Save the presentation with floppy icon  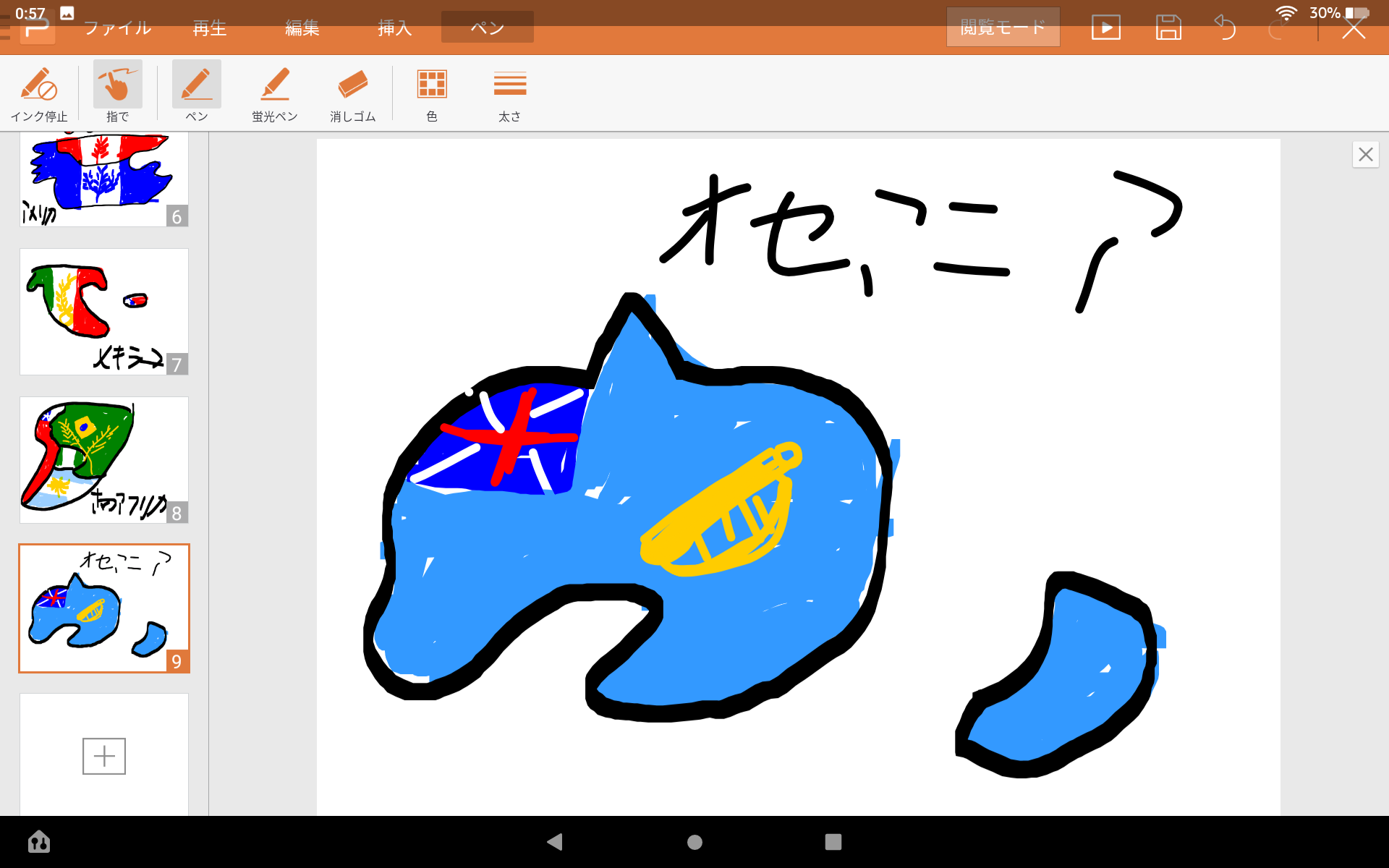coord(1168,28)
